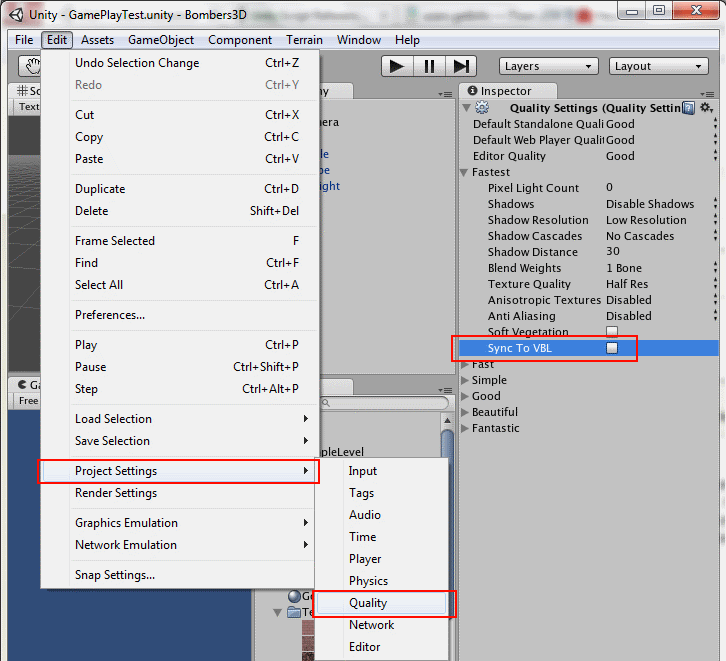Open Project panel options menu
Viewport: 726px width, 661px height.
click(445, 390)
